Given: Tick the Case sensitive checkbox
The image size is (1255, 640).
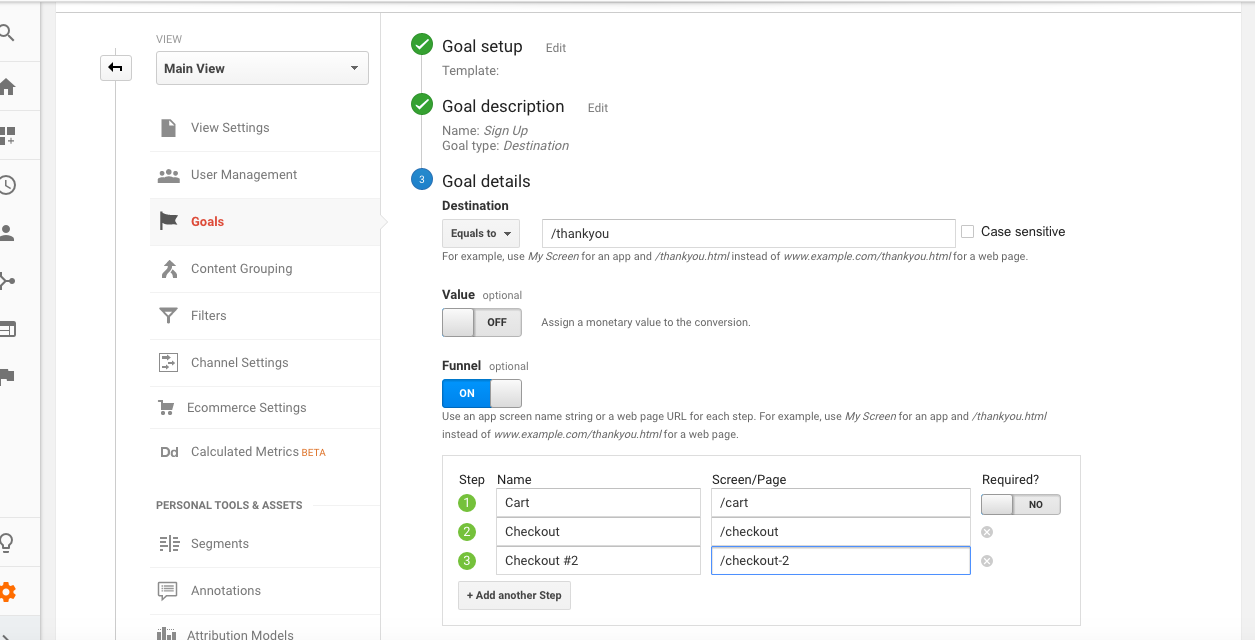Looking at the screenshot, I should (x=967, y=232).
